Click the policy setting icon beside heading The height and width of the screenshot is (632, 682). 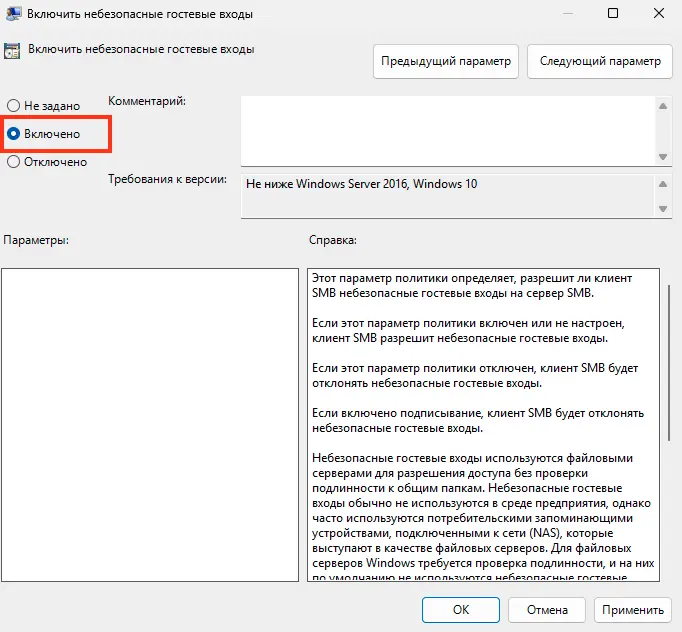(12, 51)
